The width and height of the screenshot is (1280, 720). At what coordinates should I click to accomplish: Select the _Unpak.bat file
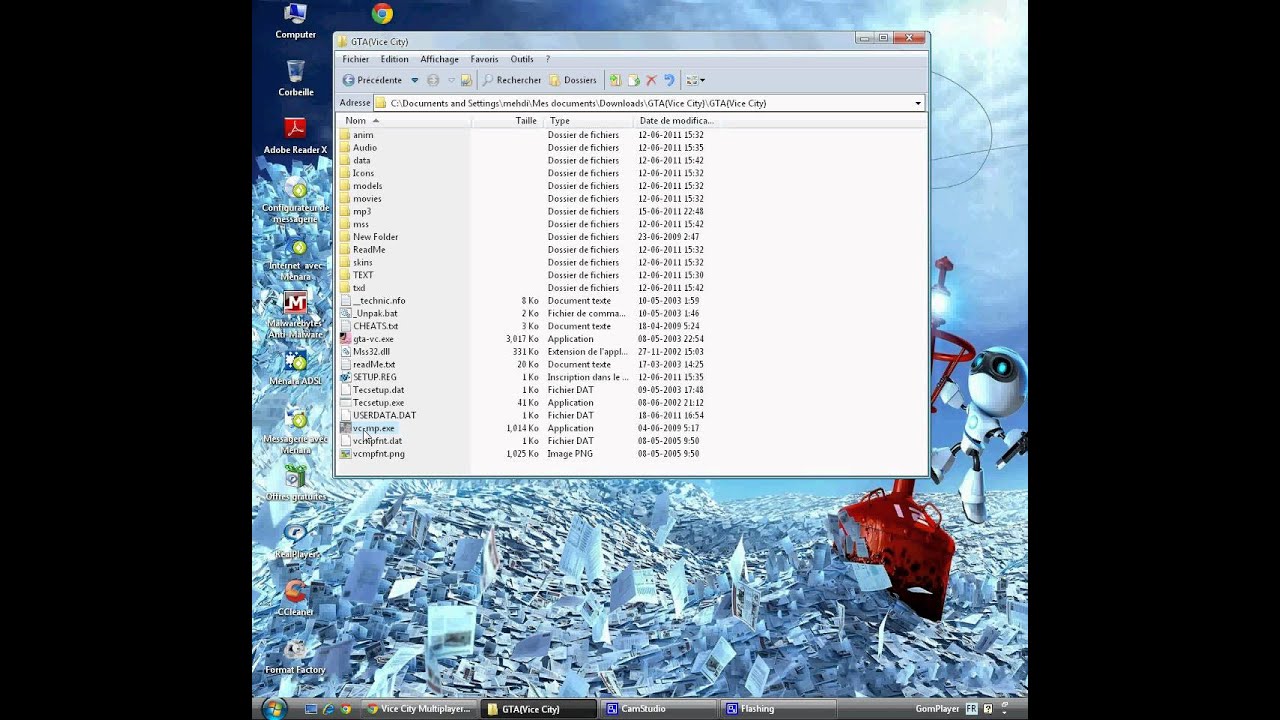click(x=369, y=314)
